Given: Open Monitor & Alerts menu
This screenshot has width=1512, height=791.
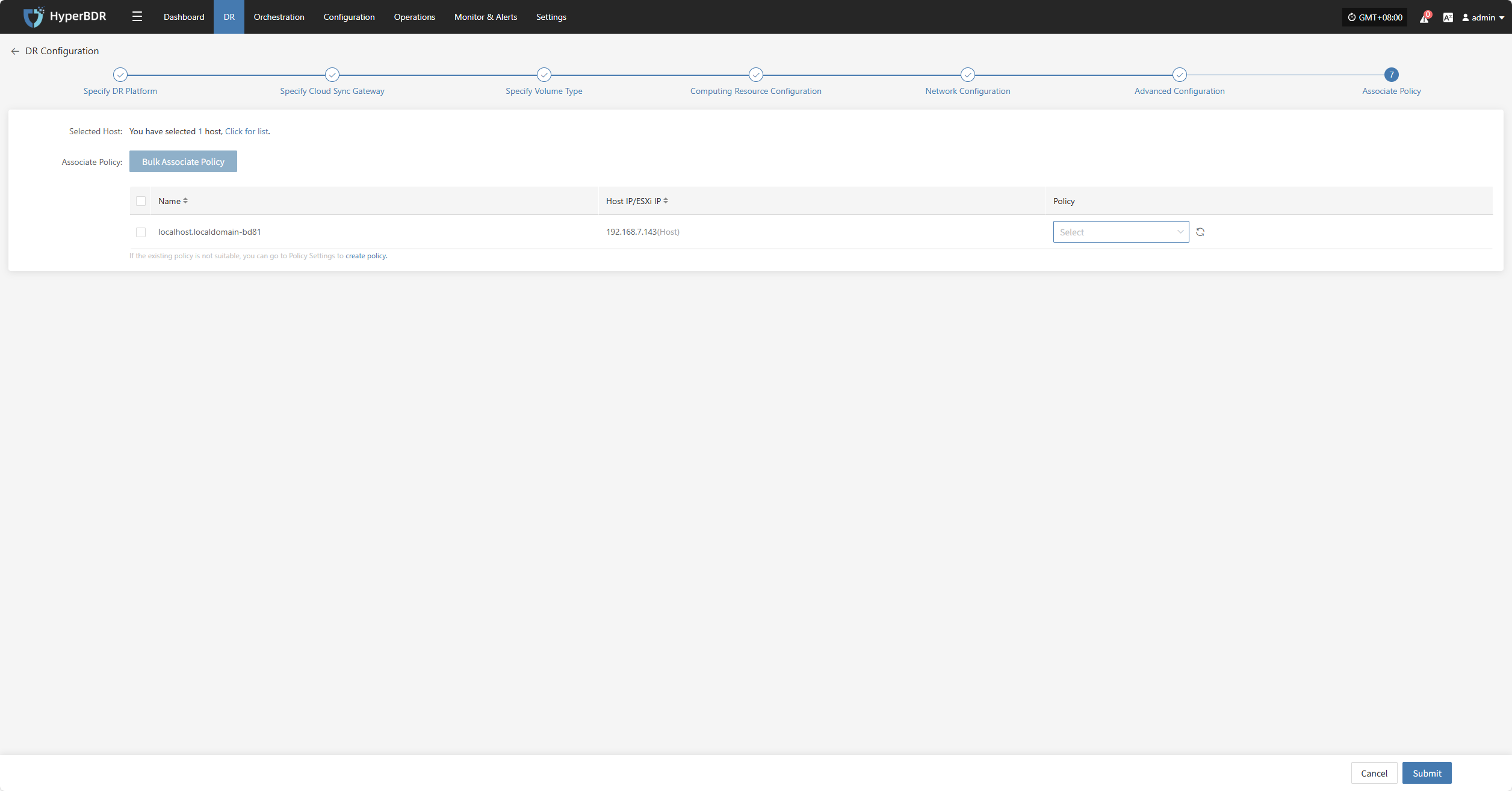Looking at the screenshot, I should (x=486, y=17).
